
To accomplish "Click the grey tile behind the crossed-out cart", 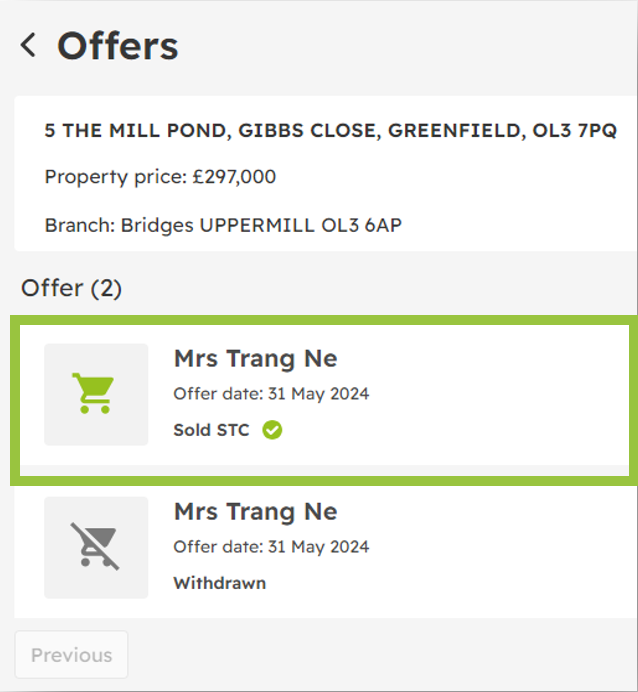I will point(96,548).
